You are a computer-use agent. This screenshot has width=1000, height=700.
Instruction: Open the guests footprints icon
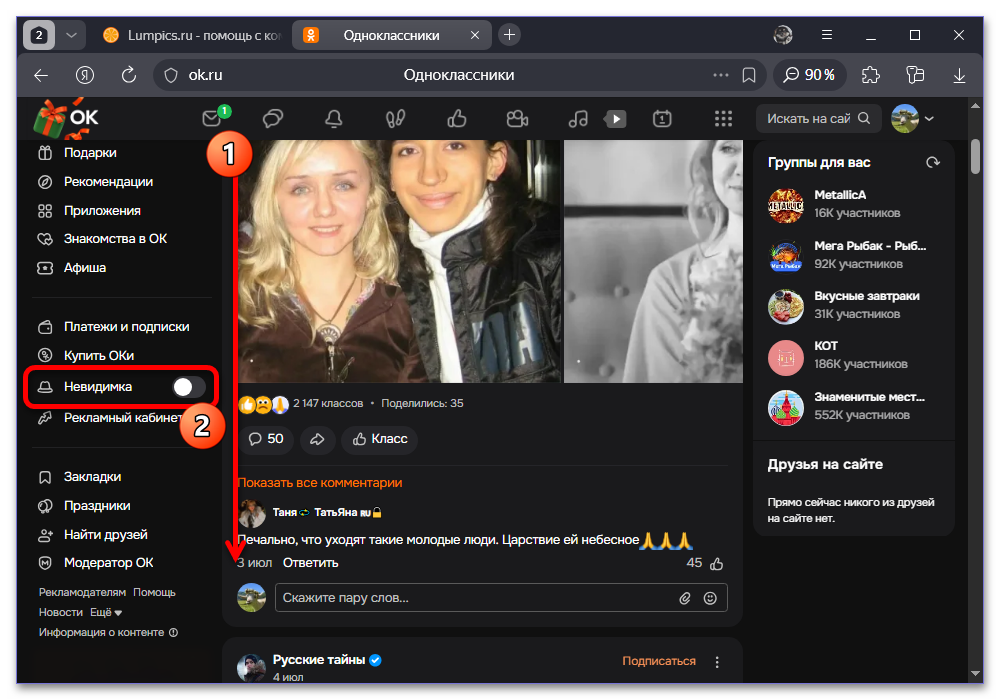pos(395,119)
